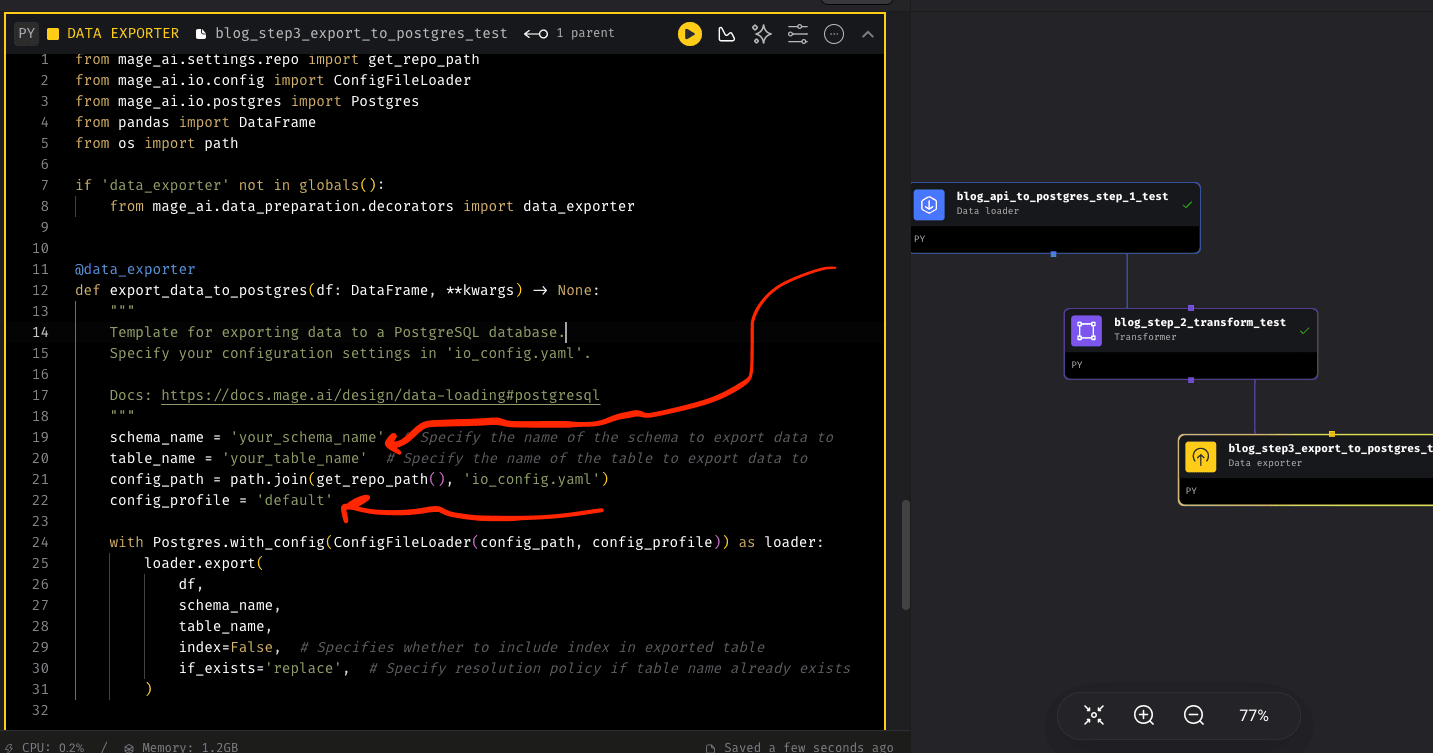Click the CPU usage status

pyautogui.click(x=43, y=747)
